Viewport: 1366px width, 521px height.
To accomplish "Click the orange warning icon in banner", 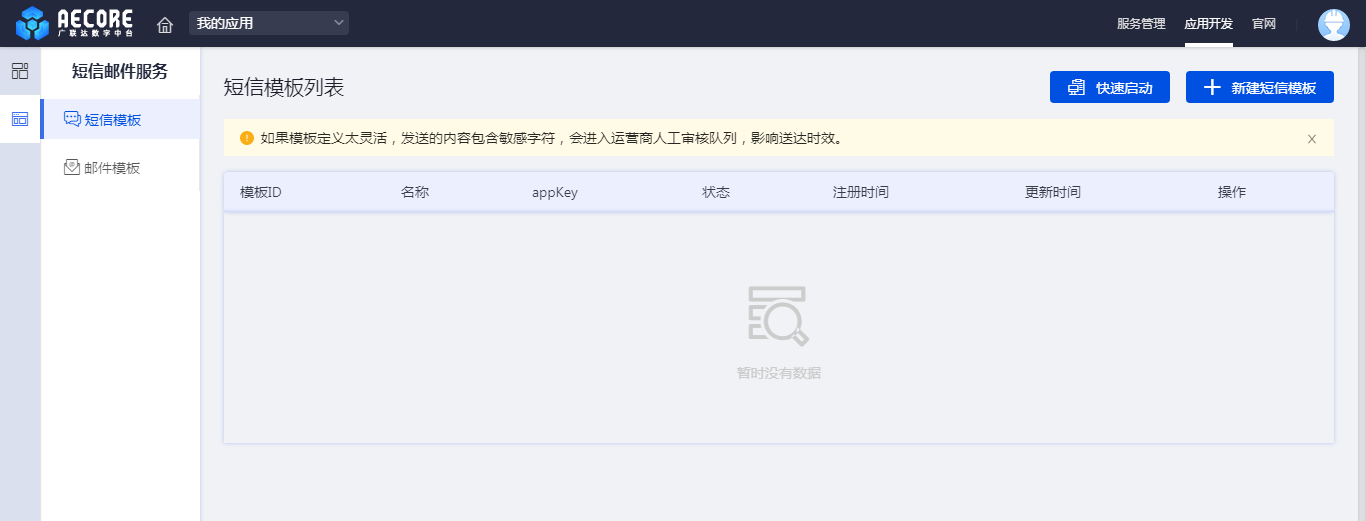I will click(x=247, y=138).
